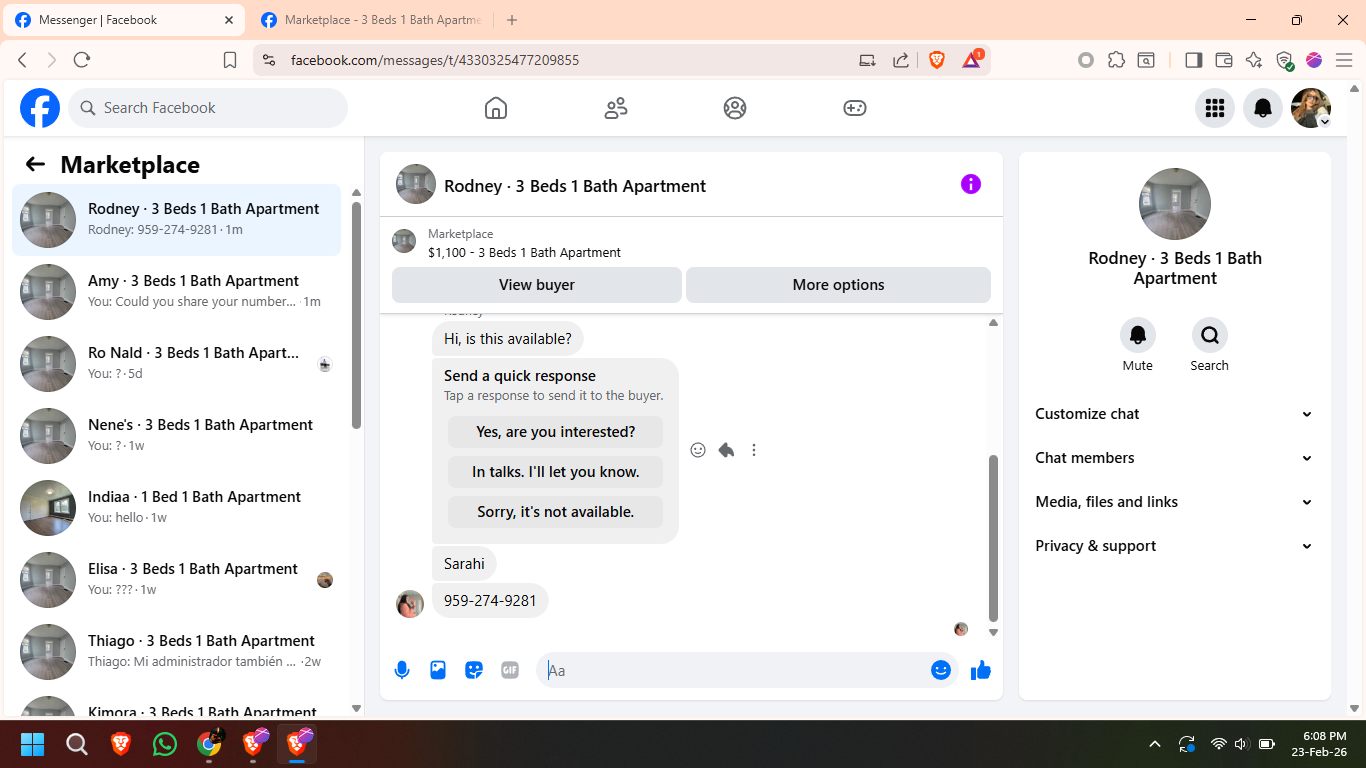This screenshot has width=1366, height=768.
Task: Expand the Customize chat section
Action: pos(1175,414)
